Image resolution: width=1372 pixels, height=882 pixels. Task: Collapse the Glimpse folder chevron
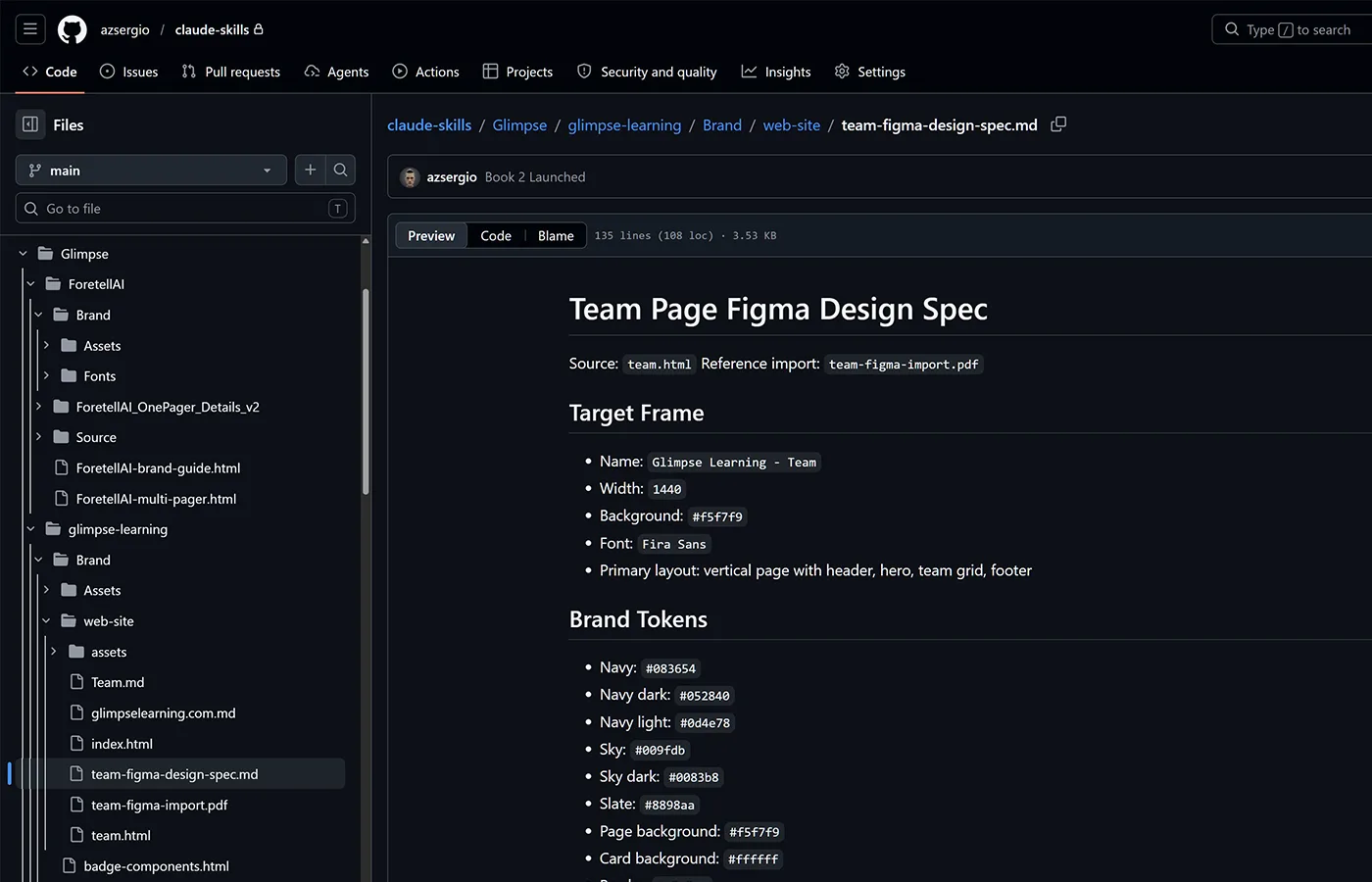pyautogui.click(x=24, y=254)
